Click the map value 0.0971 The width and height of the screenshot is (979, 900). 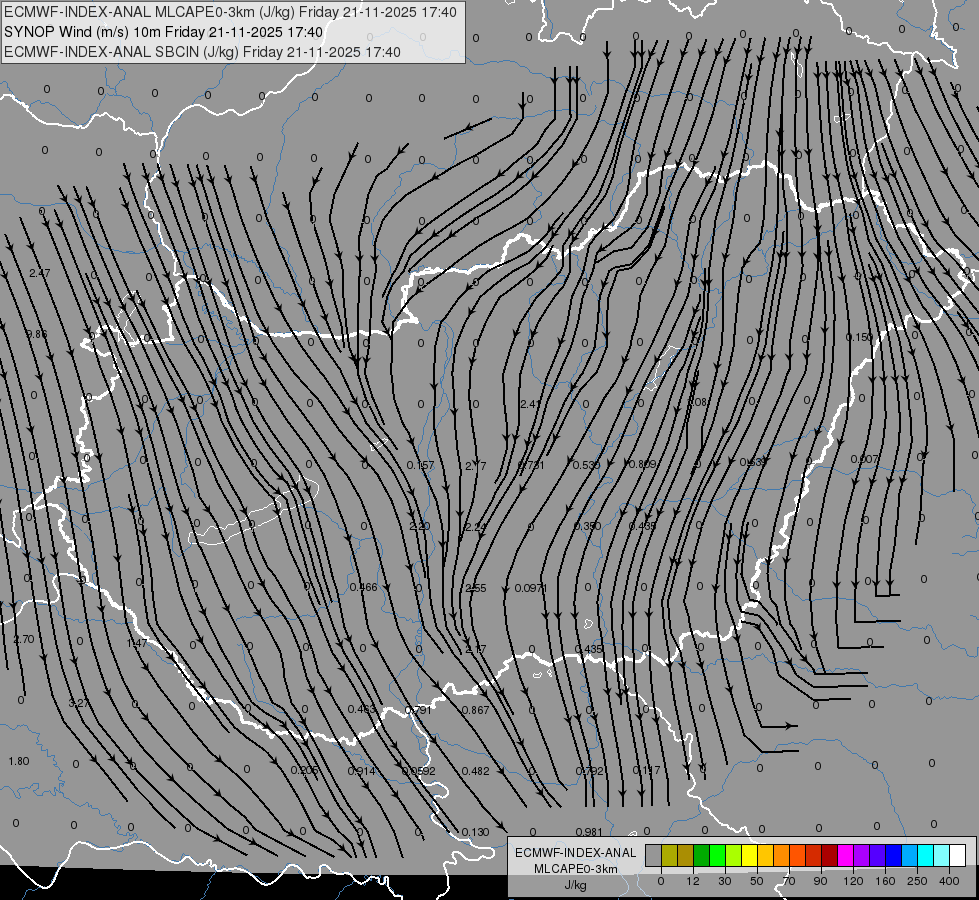pos(531,588)
